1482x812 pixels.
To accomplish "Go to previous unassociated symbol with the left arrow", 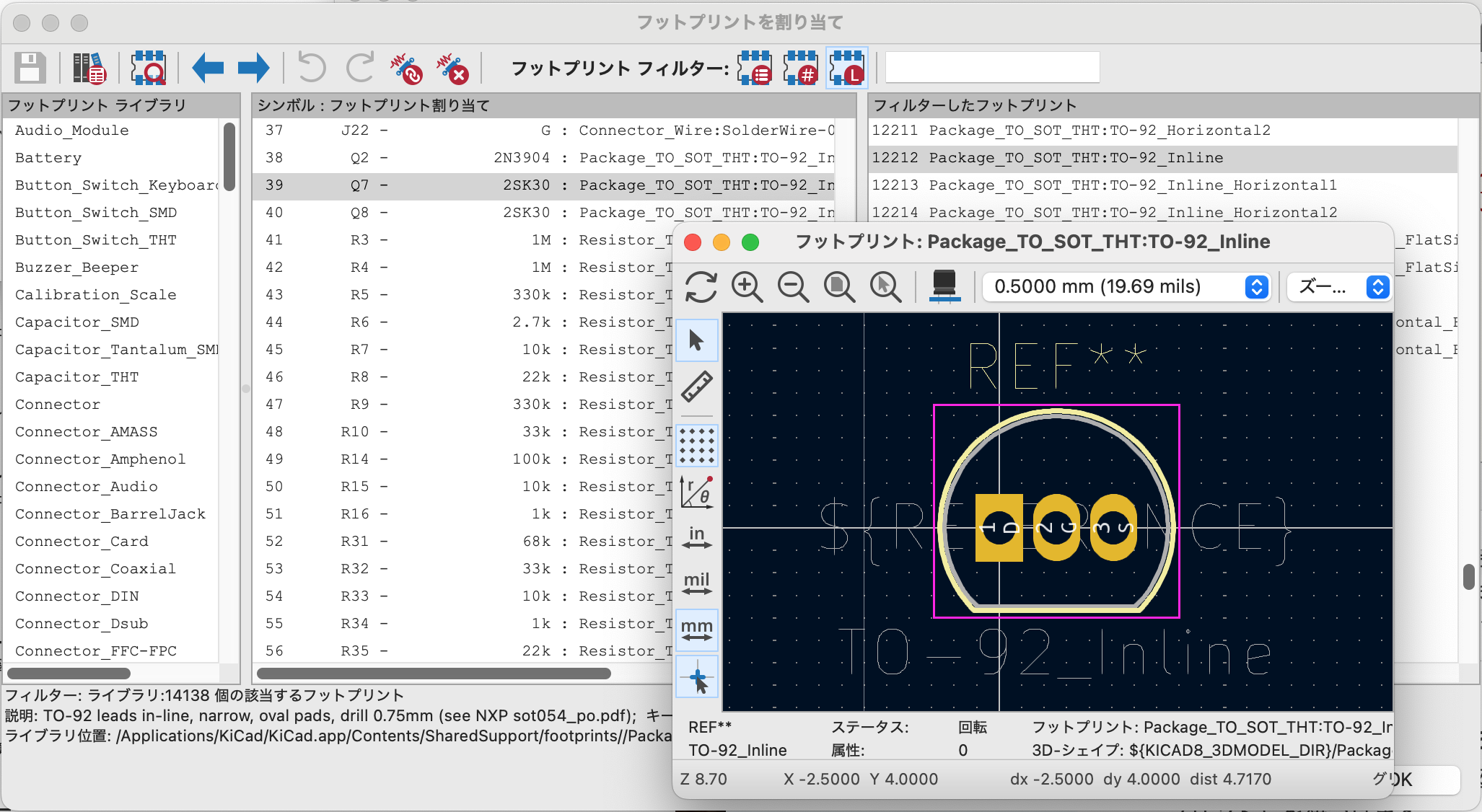I will [208, 69].
